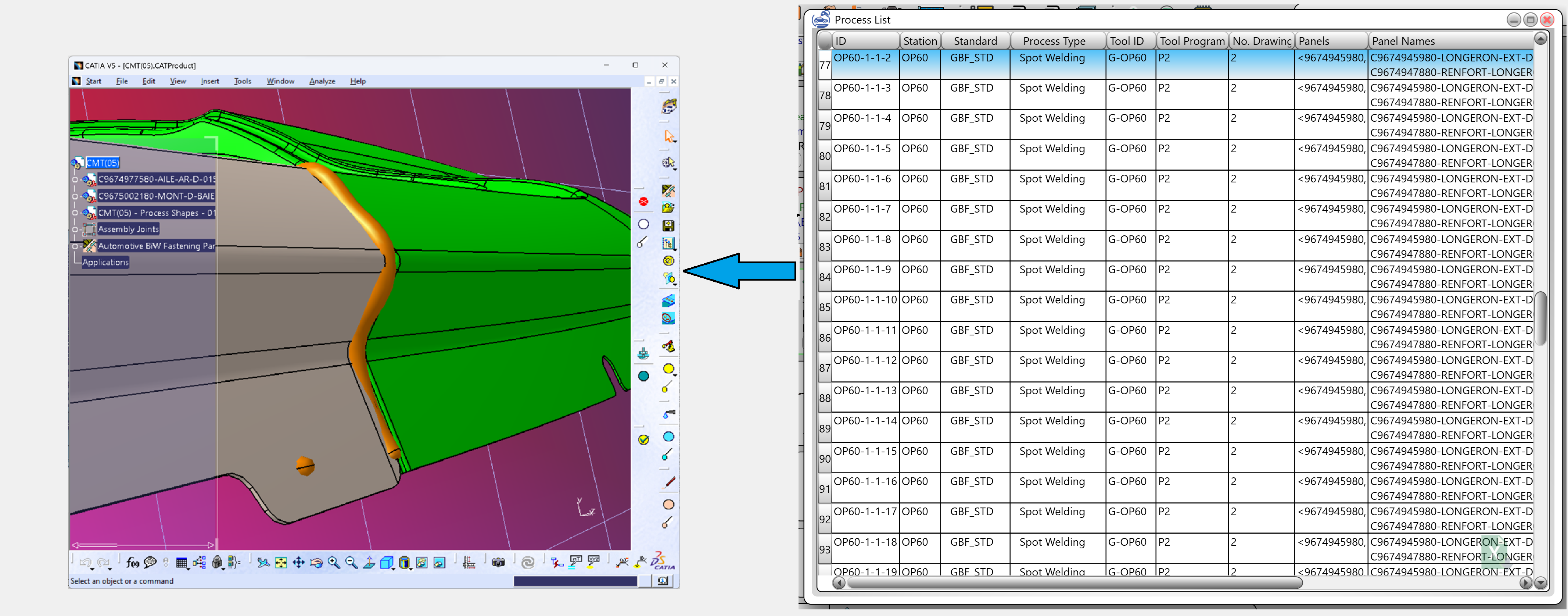Open the Start menu in CATIA
The width and height of the screenshot is (1568, 616).
point(93,81)
